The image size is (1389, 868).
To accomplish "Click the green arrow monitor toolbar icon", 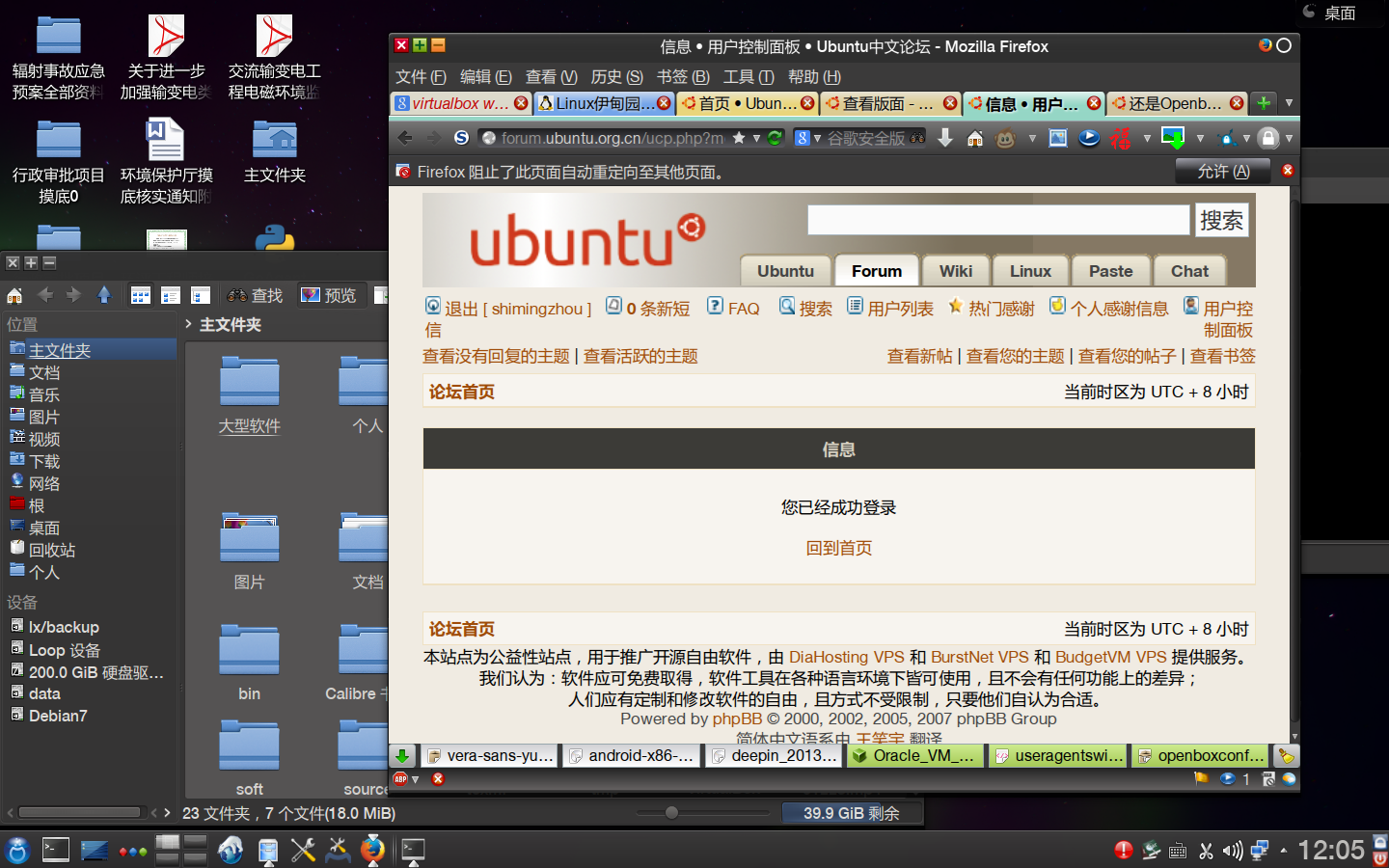I will (1173, 138).
